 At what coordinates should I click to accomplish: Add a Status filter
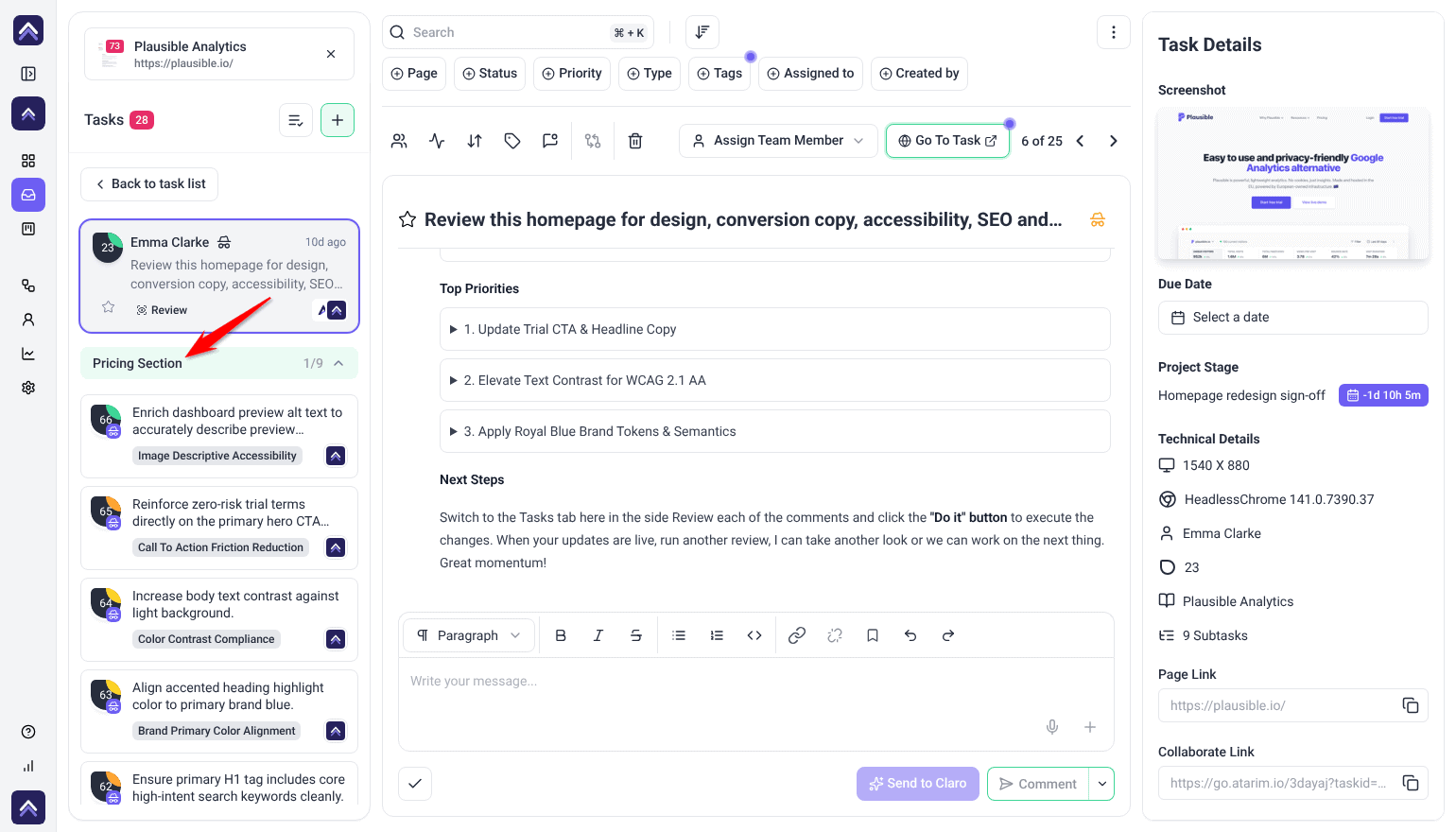tap(490, 73)
